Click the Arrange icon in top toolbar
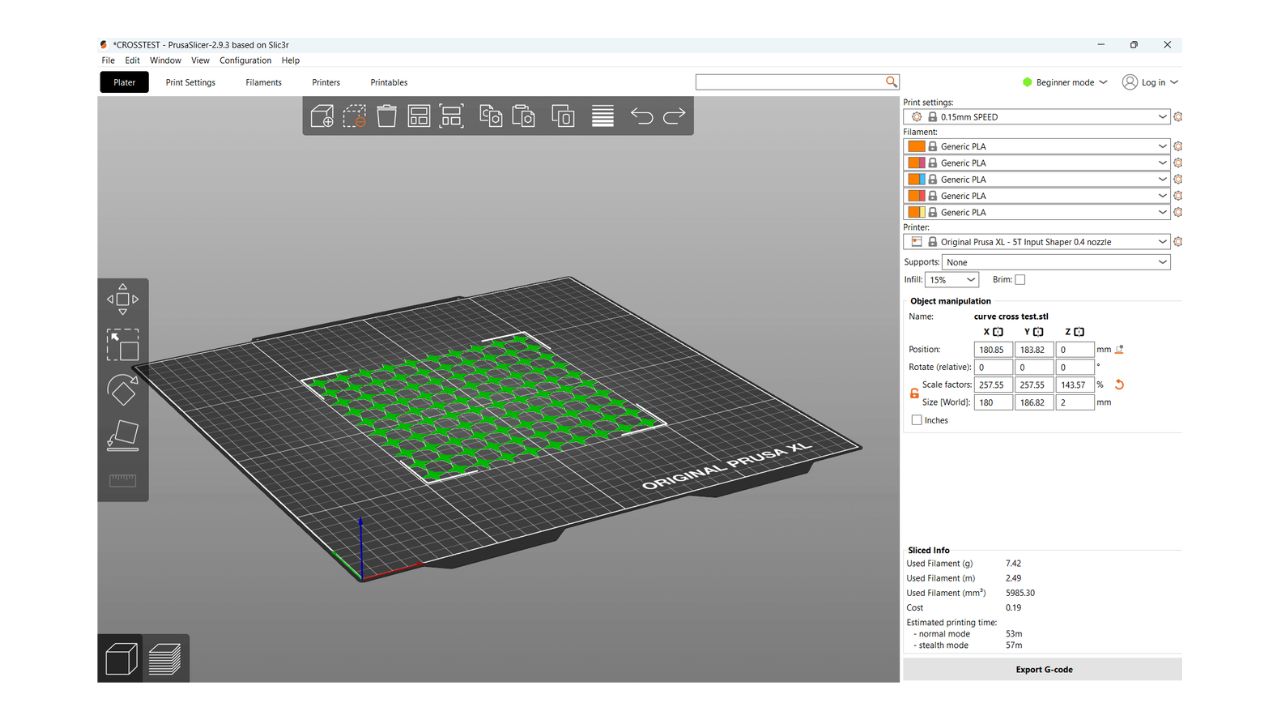The image size is (1280, 720). click(419, 116)
